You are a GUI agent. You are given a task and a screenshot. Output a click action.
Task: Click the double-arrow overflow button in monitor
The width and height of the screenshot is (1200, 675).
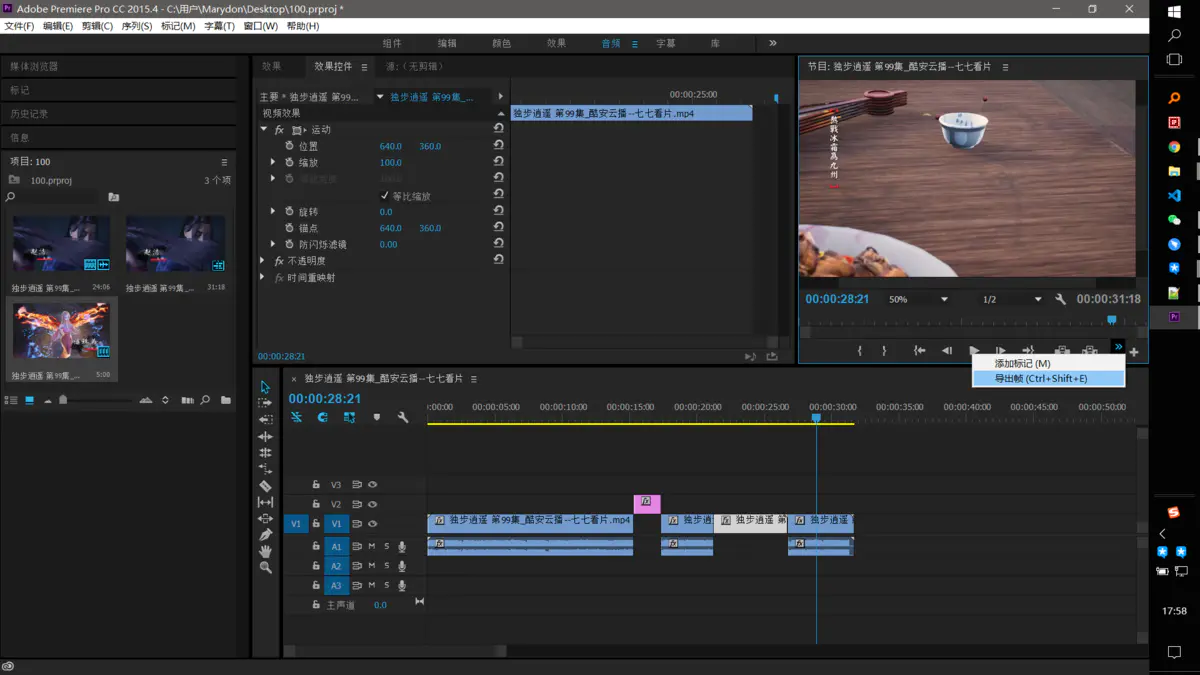point(1118,347)
